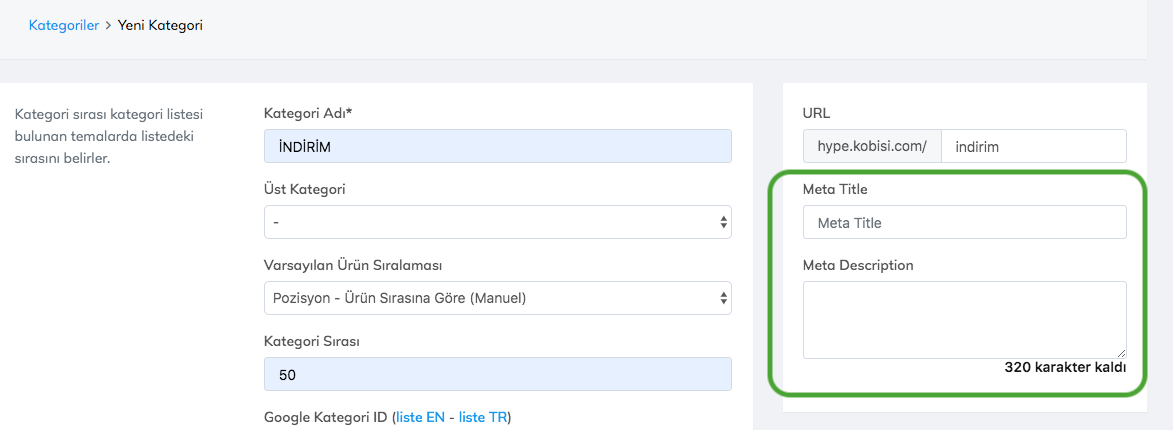Click the breadcrumb chevron separator

[108, 25]
